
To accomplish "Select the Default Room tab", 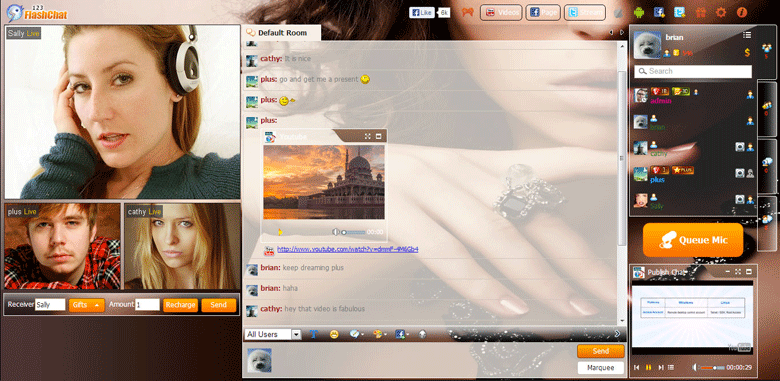I will pos(282,33).
